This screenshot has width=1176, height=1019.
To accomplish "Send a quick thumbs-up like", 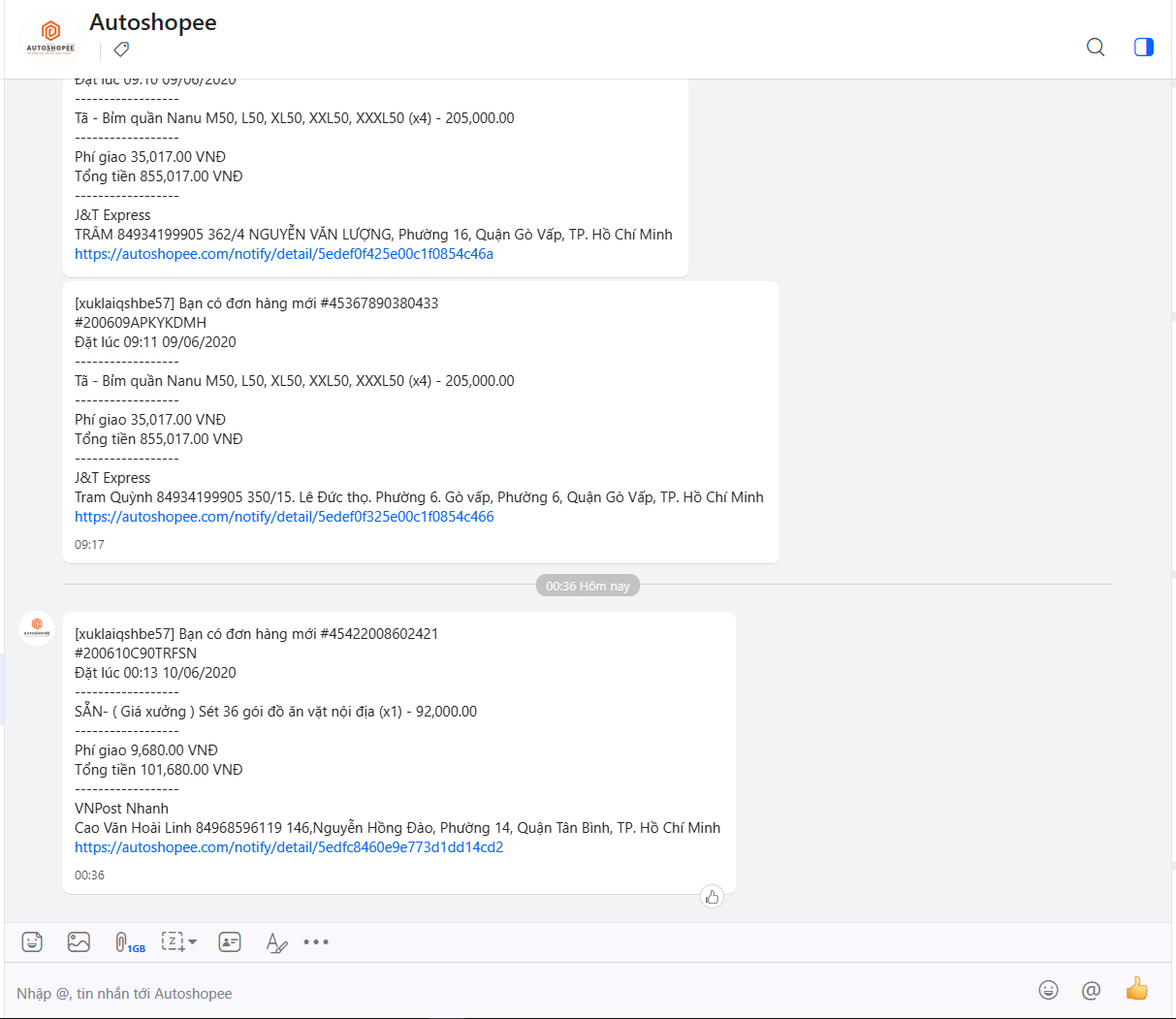I will (x=1136, y=989).
